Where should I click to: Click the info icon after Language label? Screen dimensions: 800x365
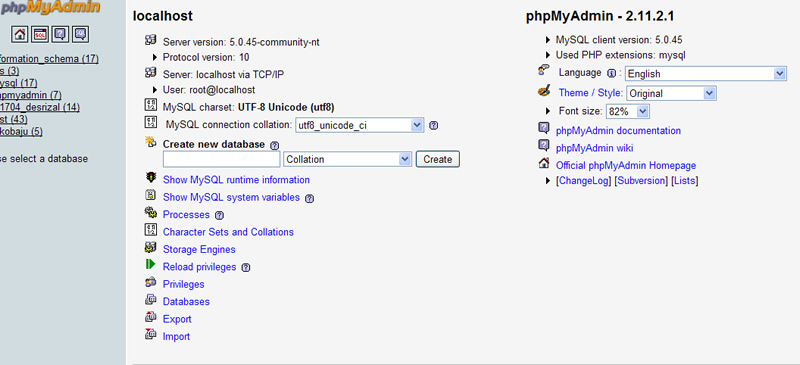(612, 74)
